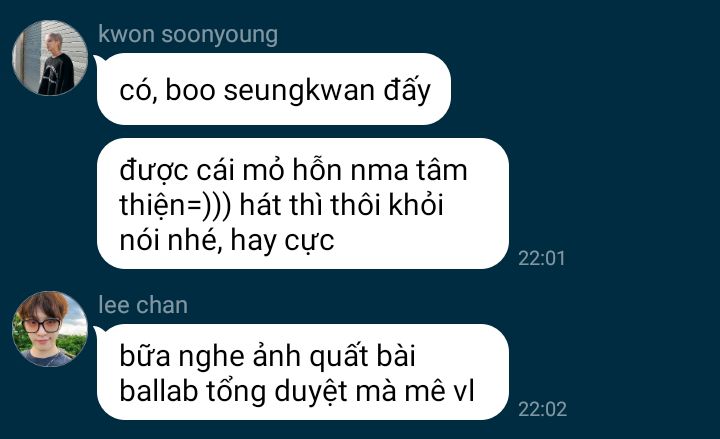Click the word 'khỏi' in the second message

click(x=416, y=204)
